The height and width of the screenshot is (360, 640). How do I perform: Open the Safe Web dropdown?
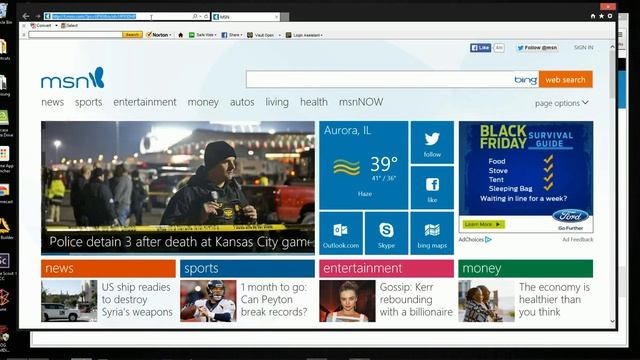pos(203,35)
